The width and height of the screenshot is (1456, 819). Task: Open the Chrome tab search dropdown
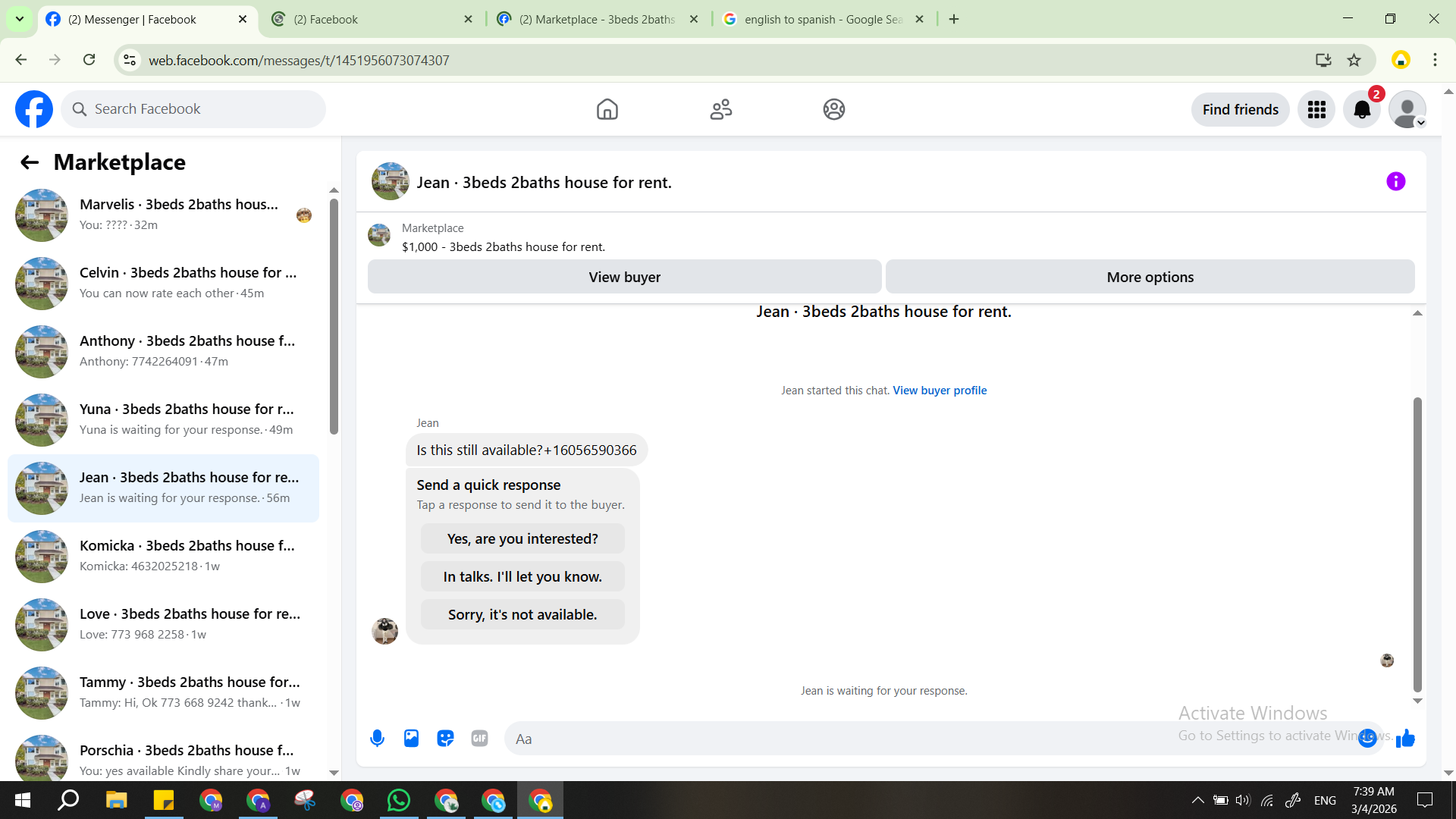20,19
